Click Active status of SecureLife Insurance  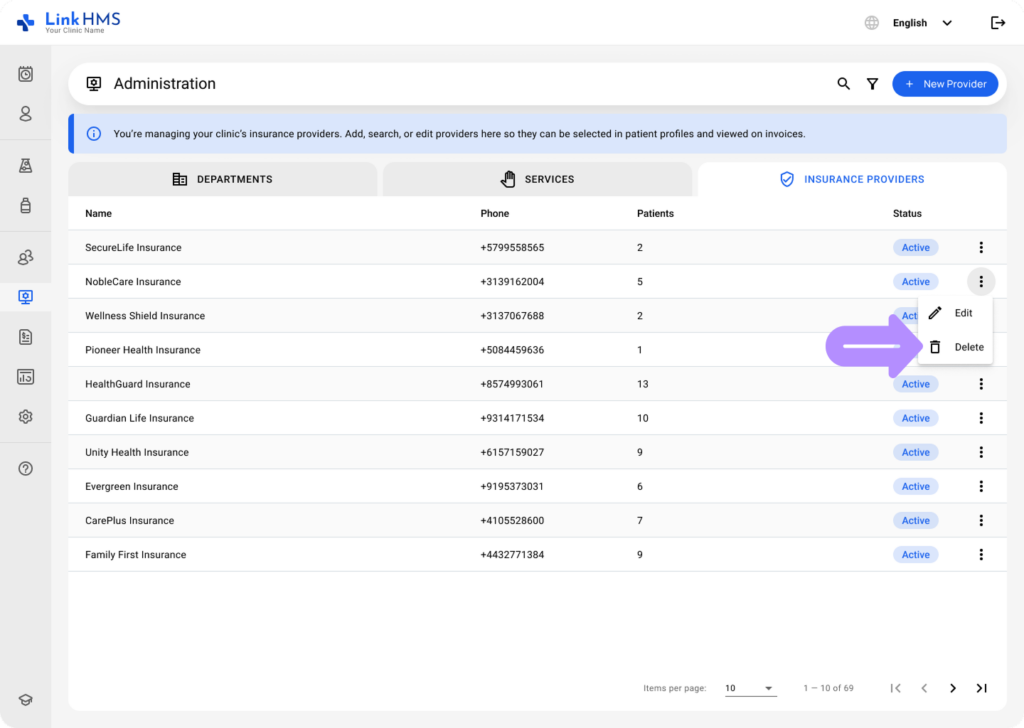(916, 247)
